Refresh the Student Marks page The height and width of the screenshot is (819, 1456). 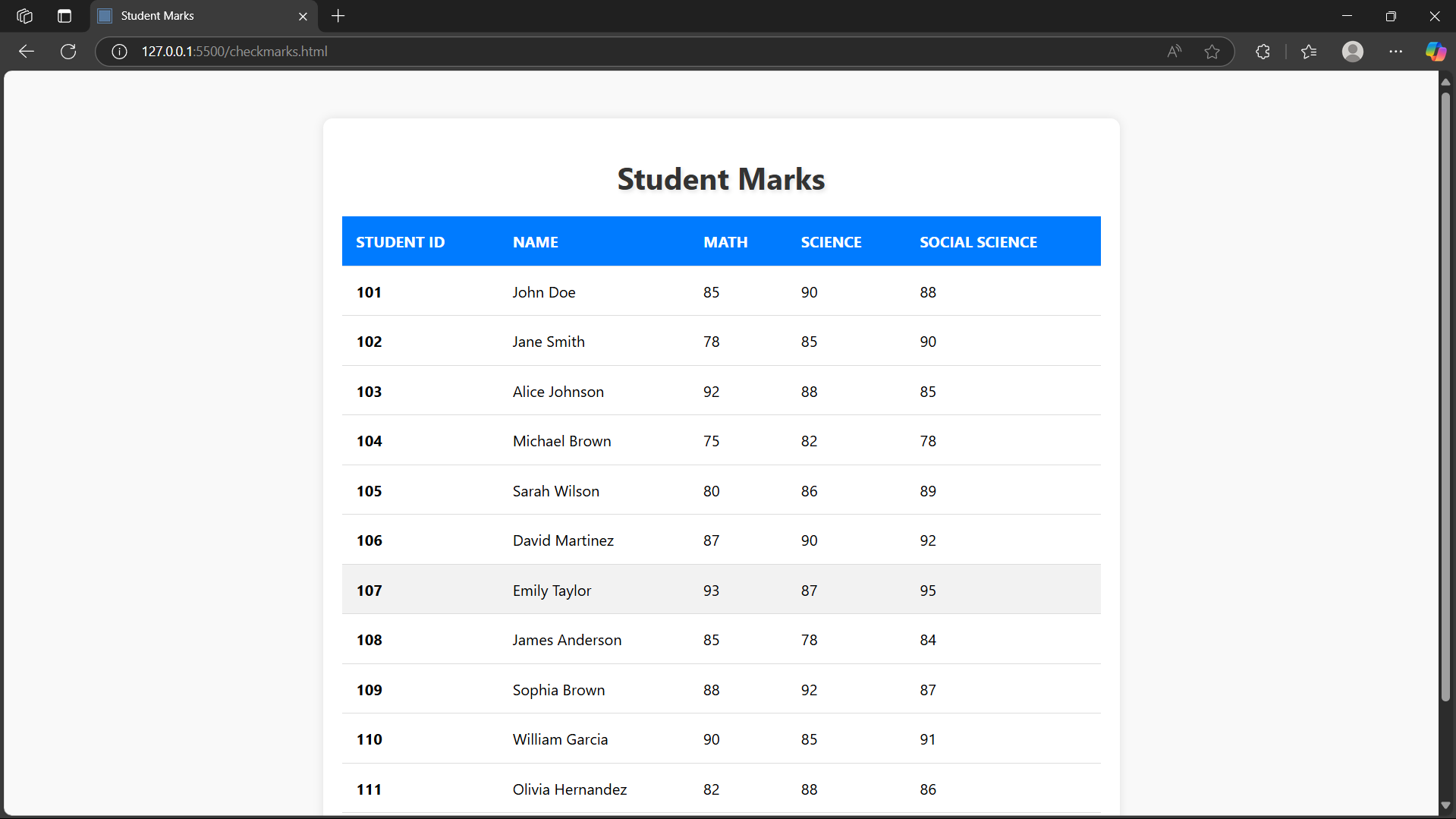tap(68, 52)
